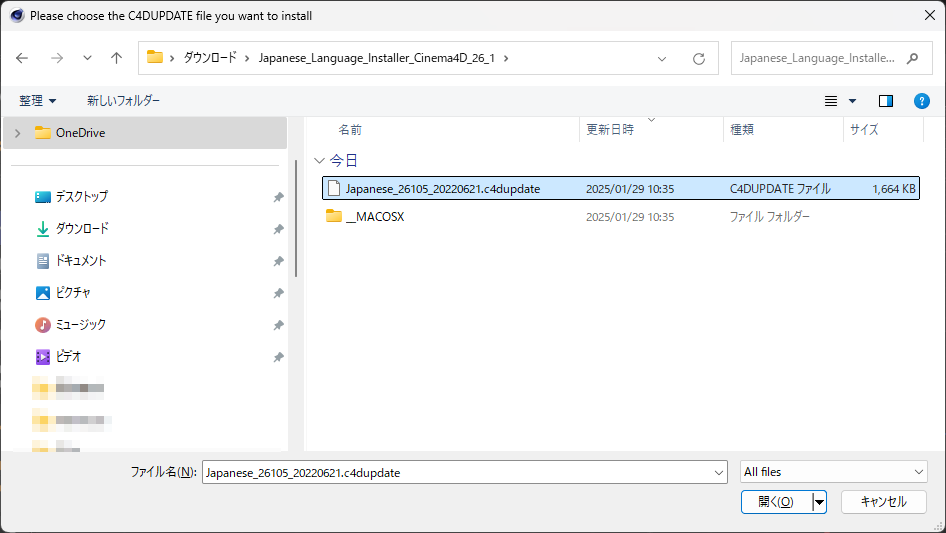The height and width of the screenshot is (533, 946).
Task: Click the view layout list icon
Action: tap(831, 101)
